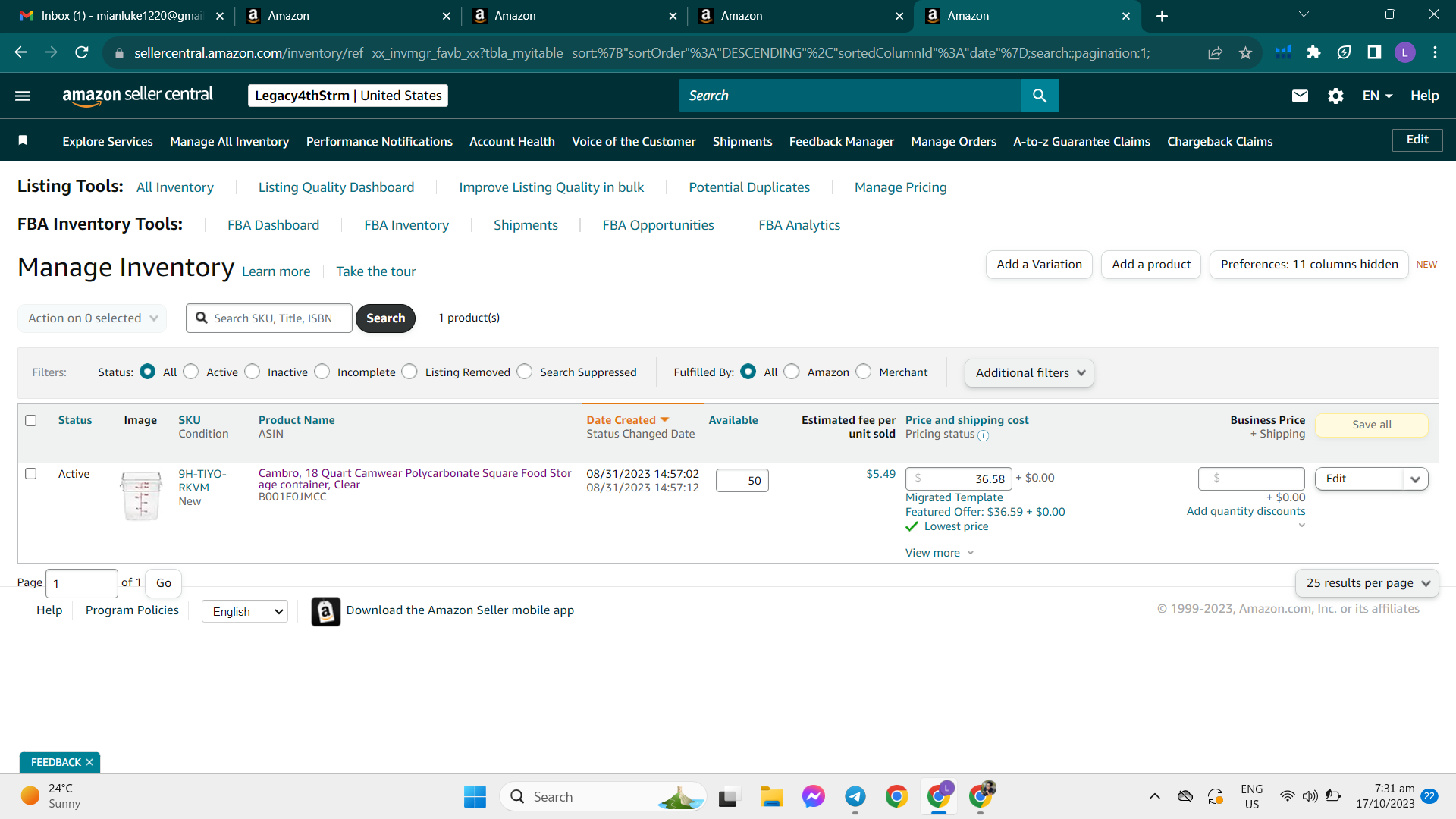
Task: Select Fulfilled By Merchant radio button
Action: click(x=864, y=372)
